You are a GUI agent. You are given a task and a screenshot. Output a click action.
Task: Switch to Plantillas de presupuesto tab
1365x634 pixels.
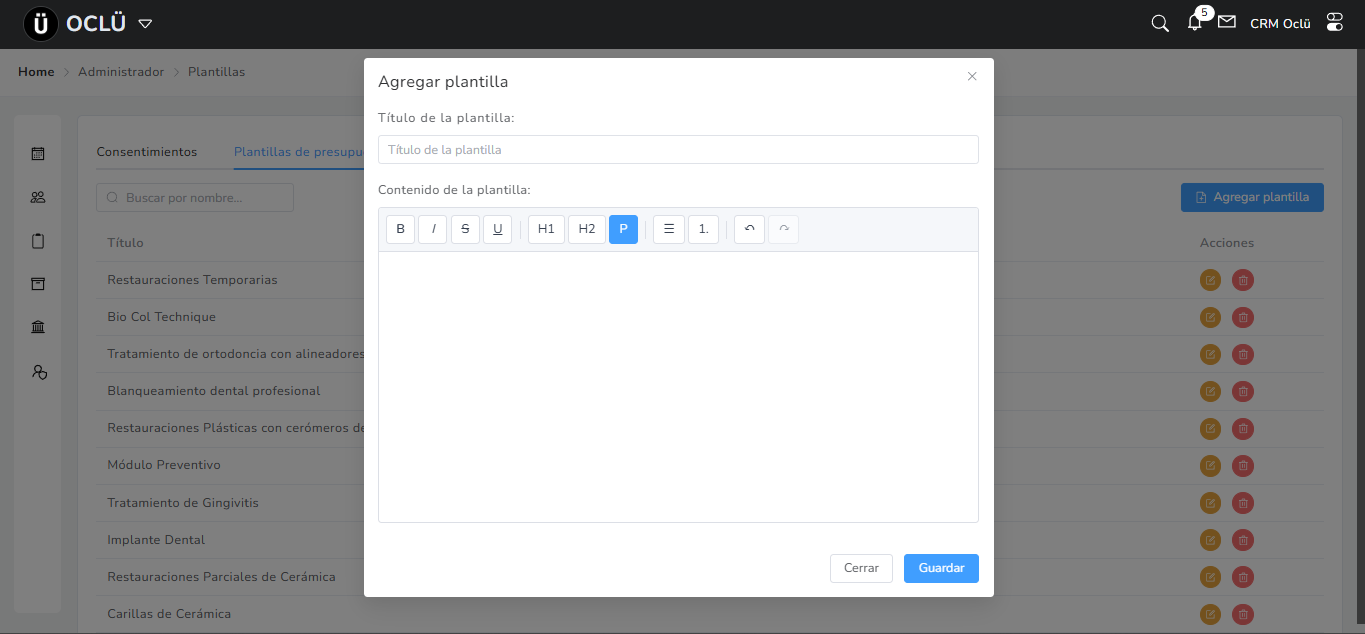tap(298, 152)
